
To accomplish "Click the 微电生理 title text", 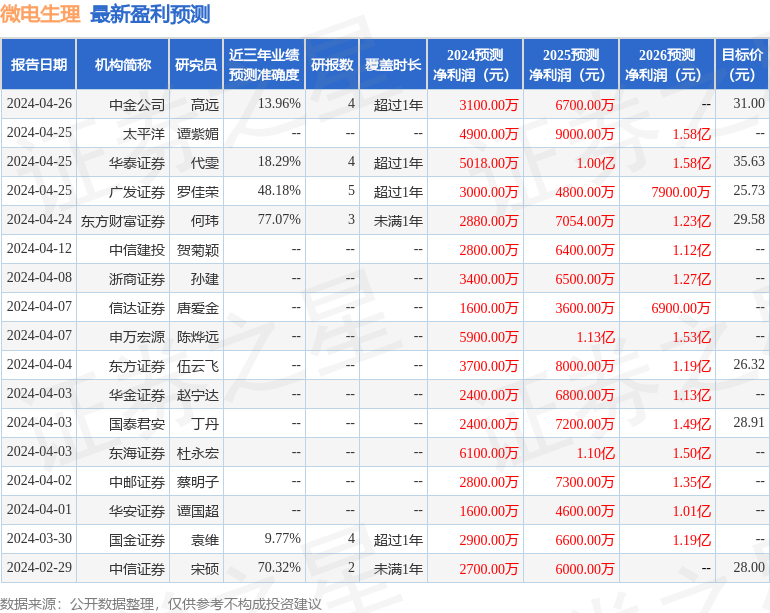I will 40,14.
